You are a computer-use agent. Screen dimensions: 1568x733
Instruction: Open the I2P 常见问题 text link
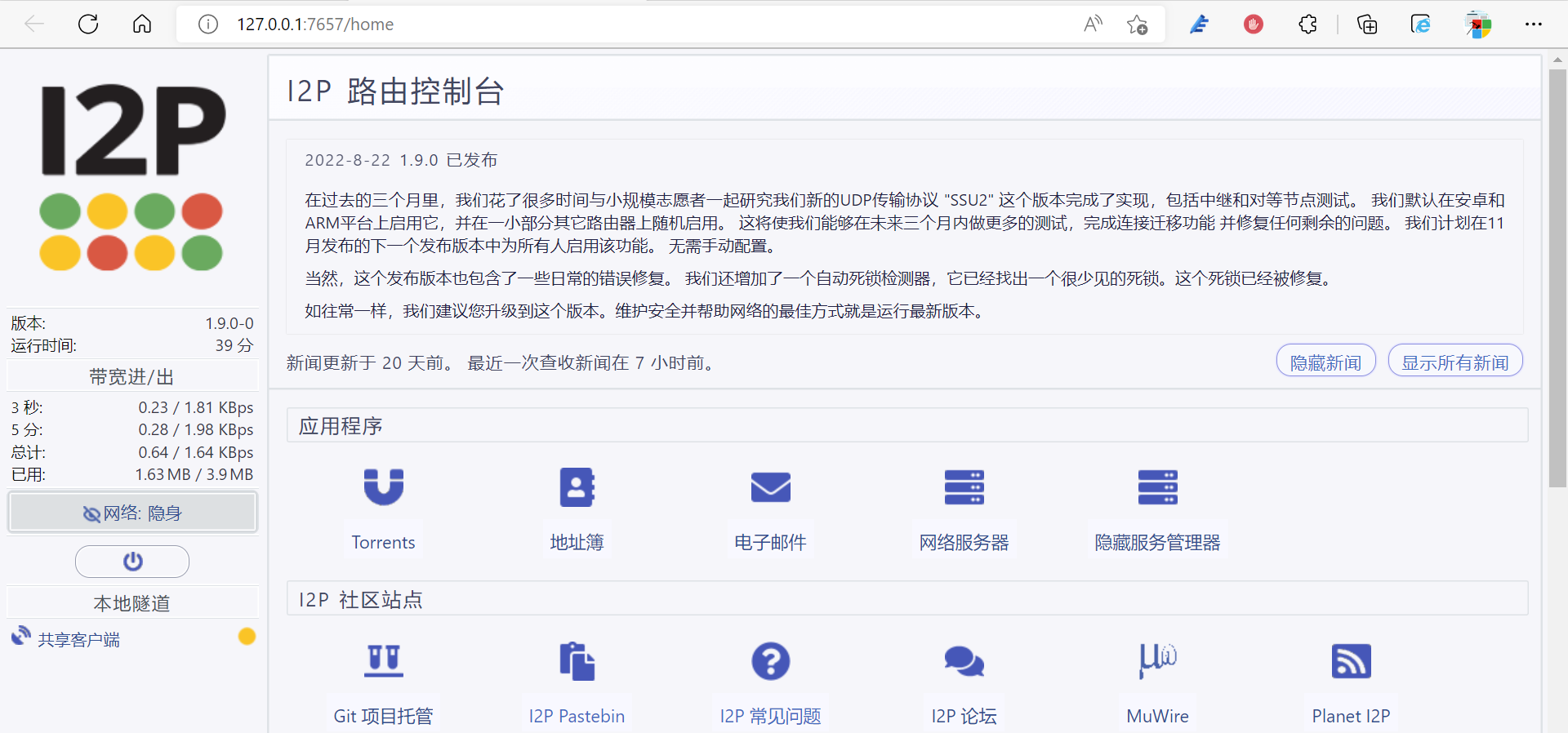770,716
